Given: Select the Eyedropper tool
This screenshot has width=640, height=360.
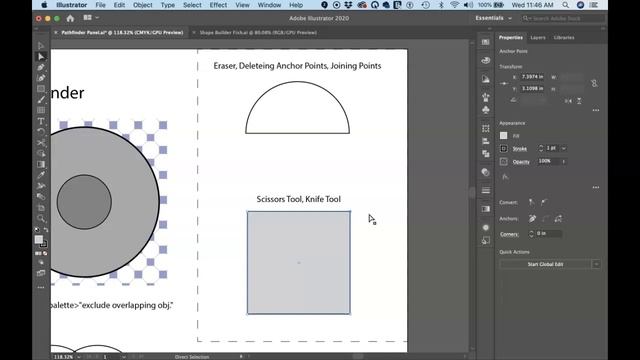Looking at the screenshot, I should pos(41,175).
